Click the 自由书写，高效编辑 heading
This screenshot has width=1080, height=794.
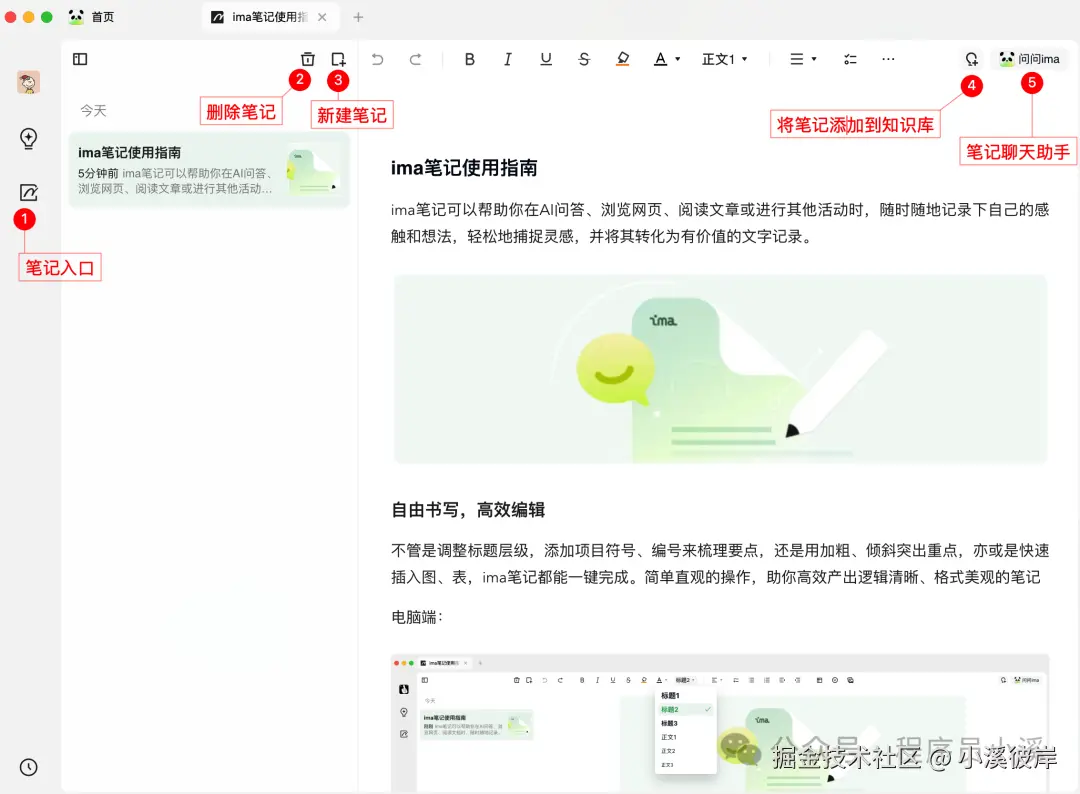(x=468, y=510)
